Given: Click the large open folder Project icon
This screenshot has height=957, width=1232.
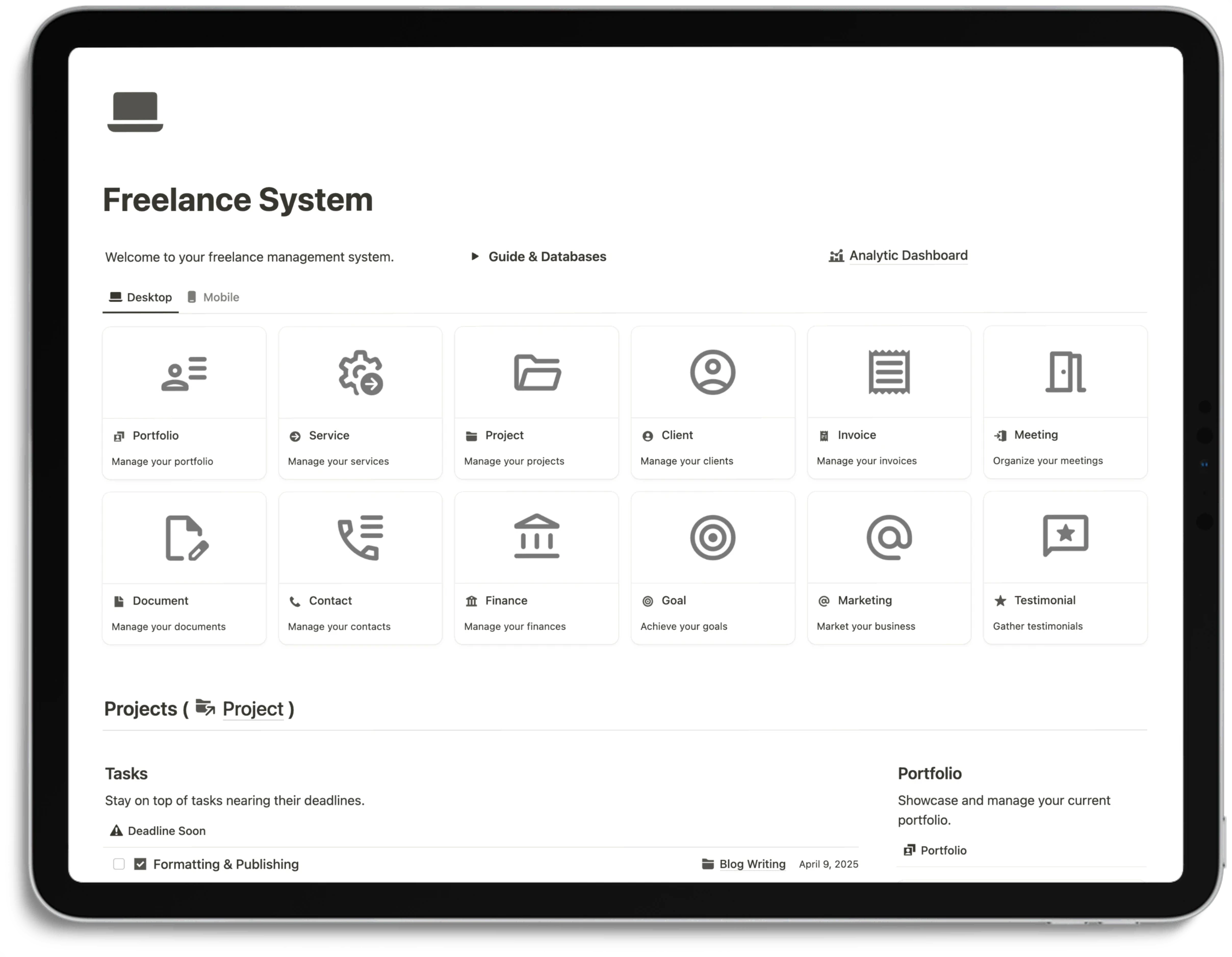Looking at the screenshot, I should tap(537, 372).
